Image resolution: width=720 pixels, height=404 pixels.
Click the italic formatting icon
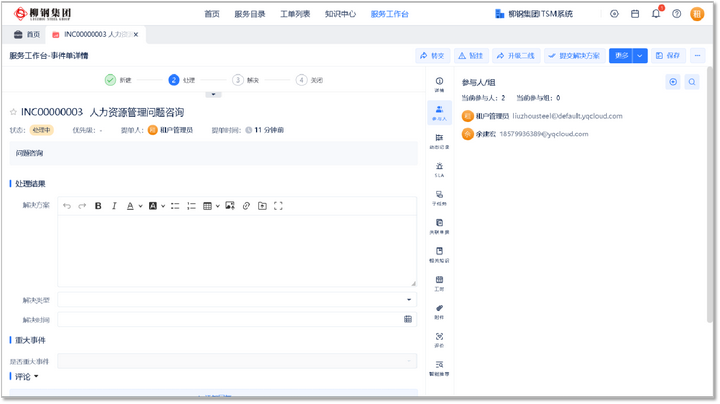click(115, 206)
